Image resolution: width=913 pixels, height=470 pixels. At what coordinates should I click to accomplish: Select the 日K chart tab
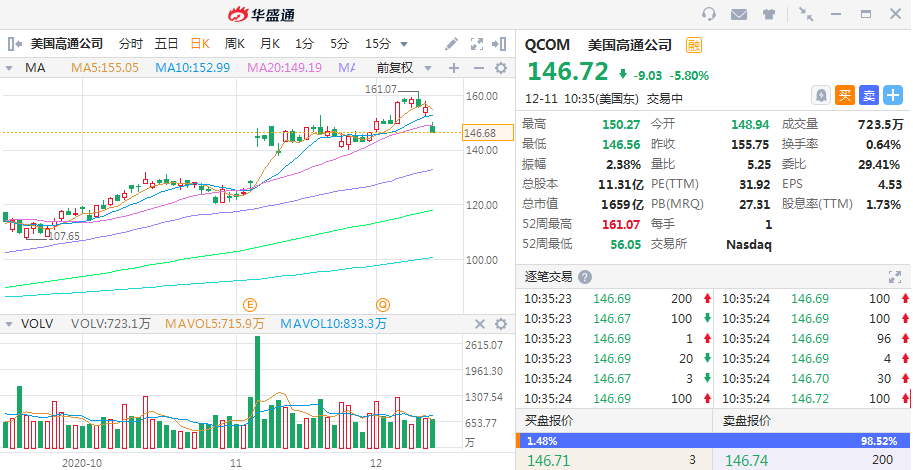point(200,44)
